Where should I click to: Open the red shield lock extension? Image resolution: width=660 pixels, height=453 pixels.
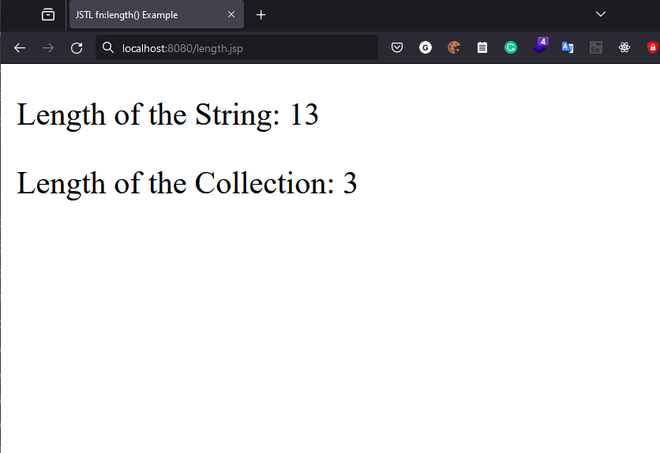pyautogui.click(x=652, y=48)
